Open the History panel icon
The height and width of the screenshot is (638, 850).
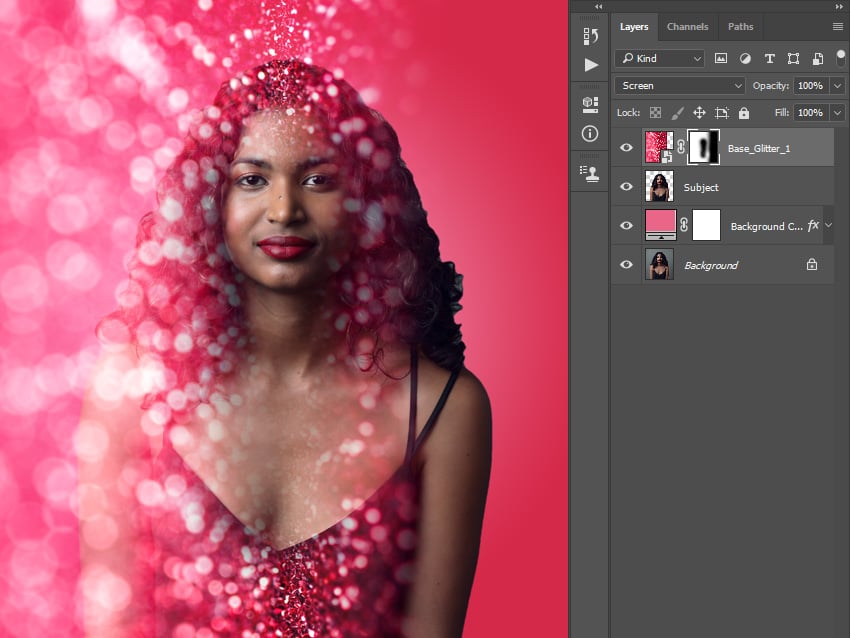(x=590, y=37)
